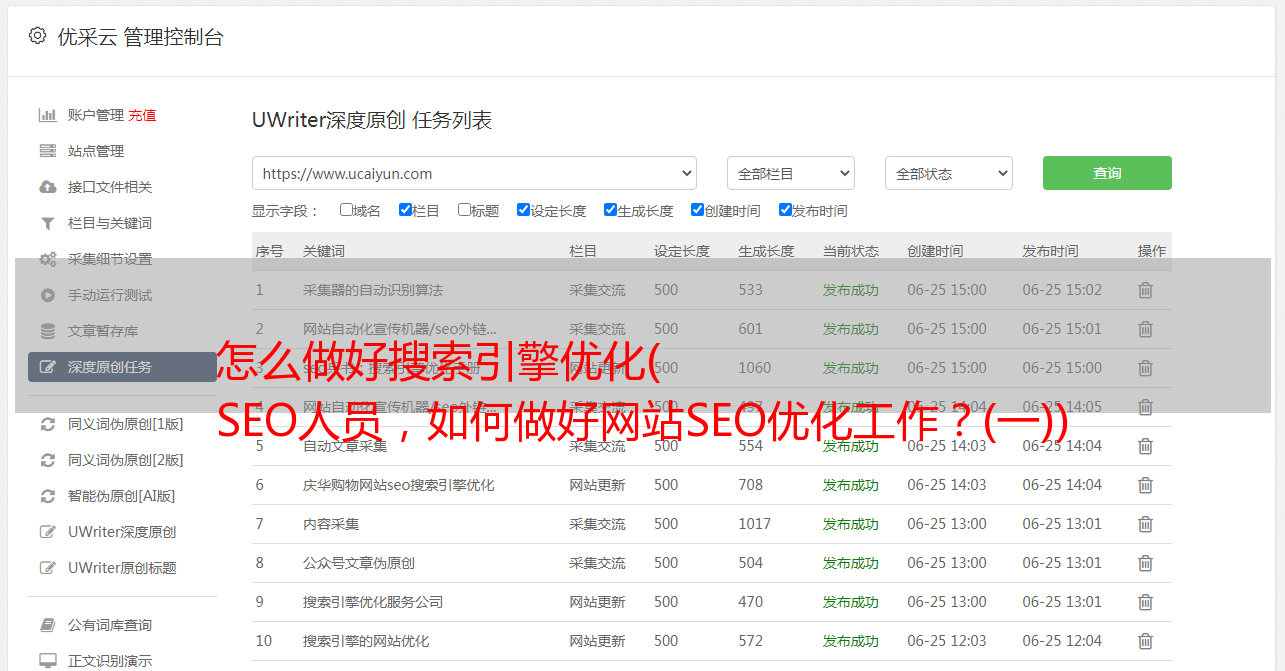
Task: Uncheck the 设定长度 field checkbox
Action: [x=523, y=210]
